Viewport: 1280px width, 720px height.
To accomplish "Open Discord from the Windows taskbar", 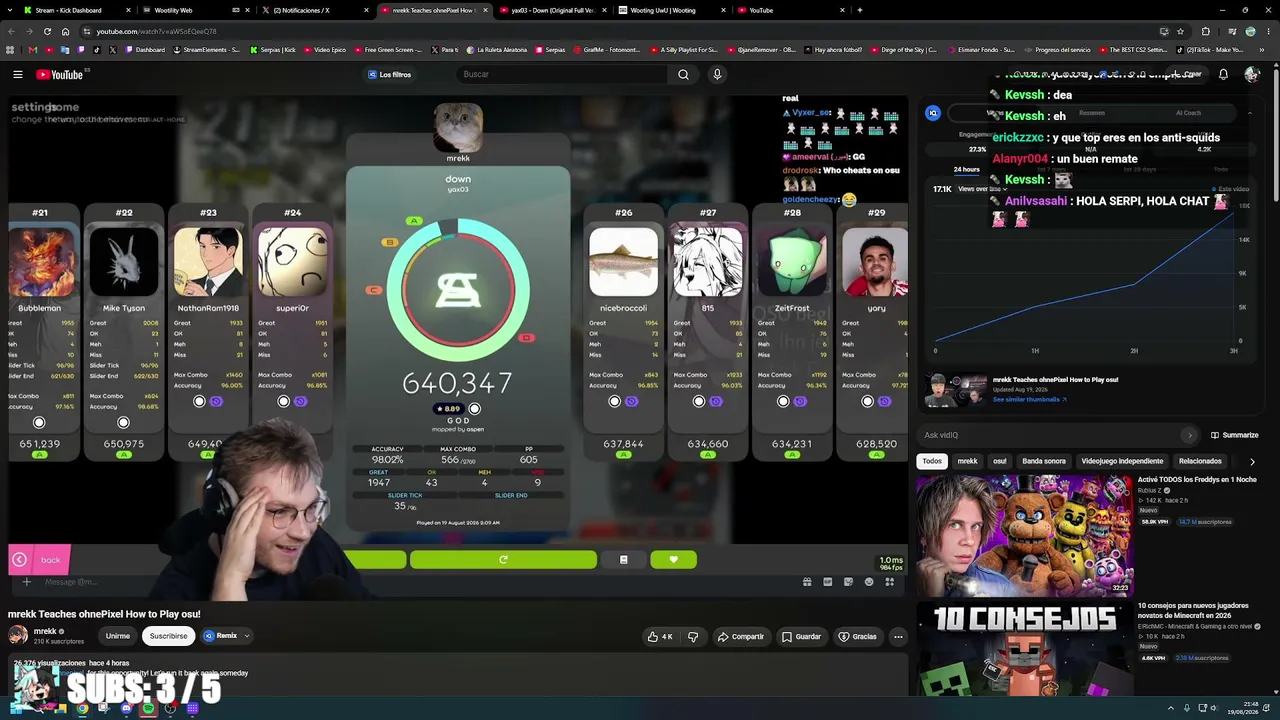I will point(126,708).
